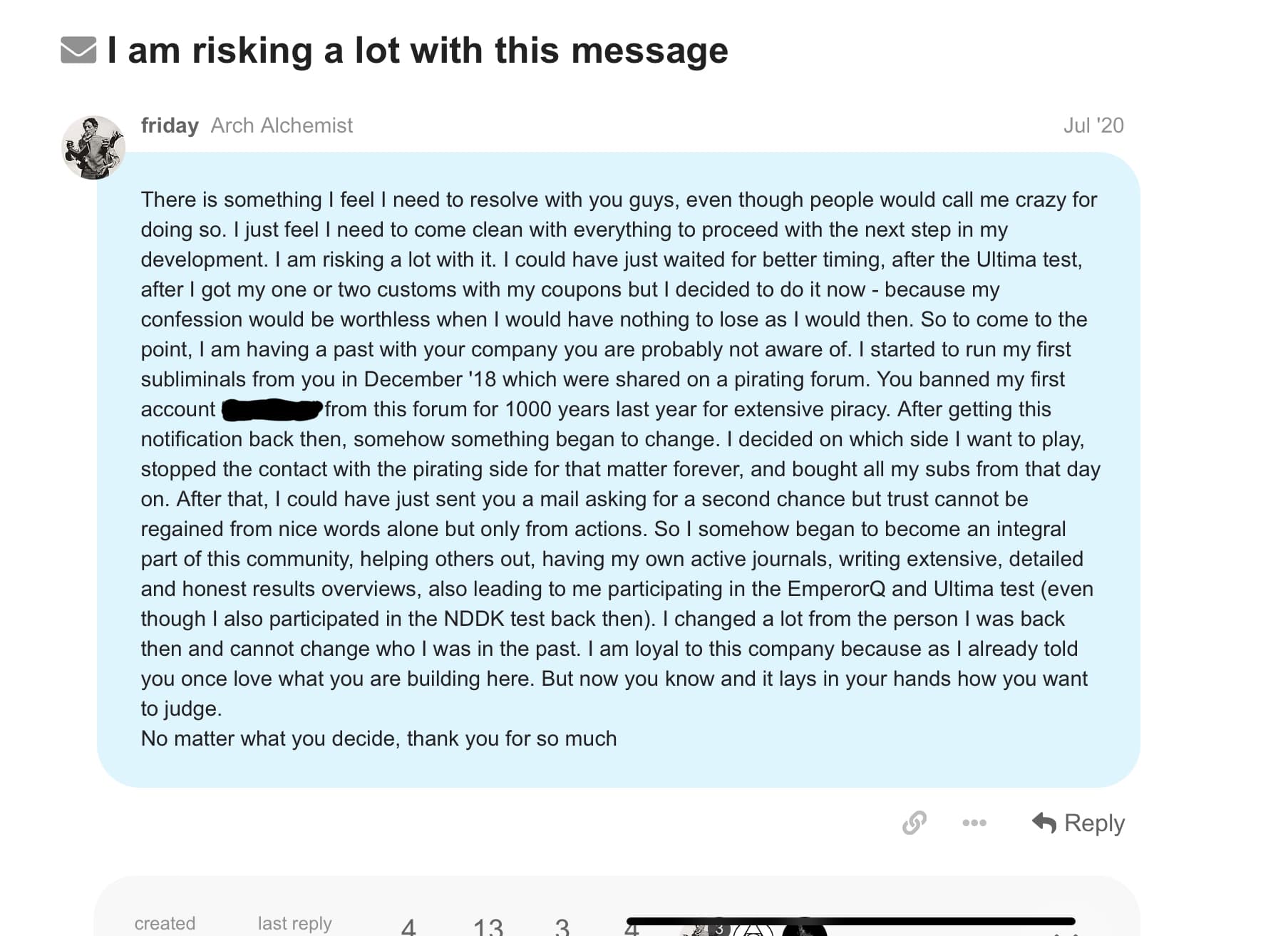Tap the black home indicator bar
Viewport: 1288px width, 936px height.
pyautogui.click(x=850, y=921)
